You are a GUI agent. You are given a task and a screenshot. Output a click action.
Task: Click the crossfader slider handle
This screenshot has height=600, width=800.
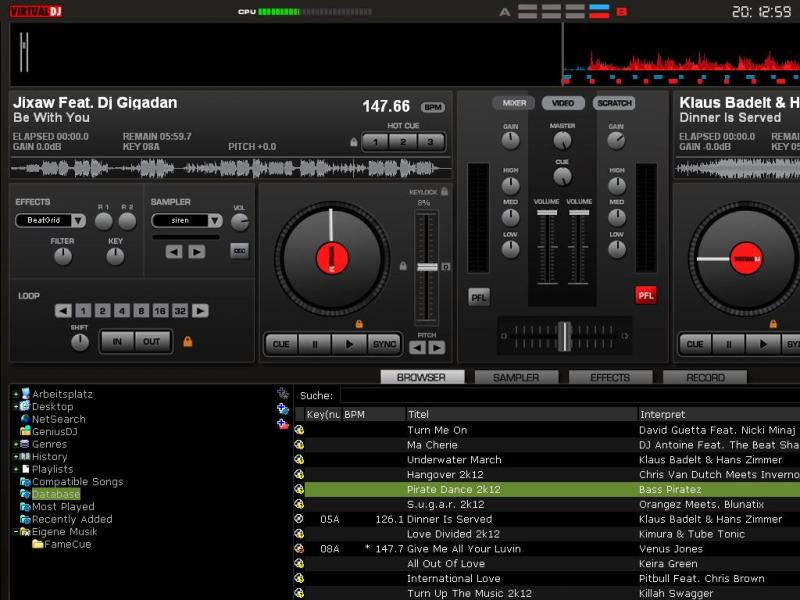(564, 336)
